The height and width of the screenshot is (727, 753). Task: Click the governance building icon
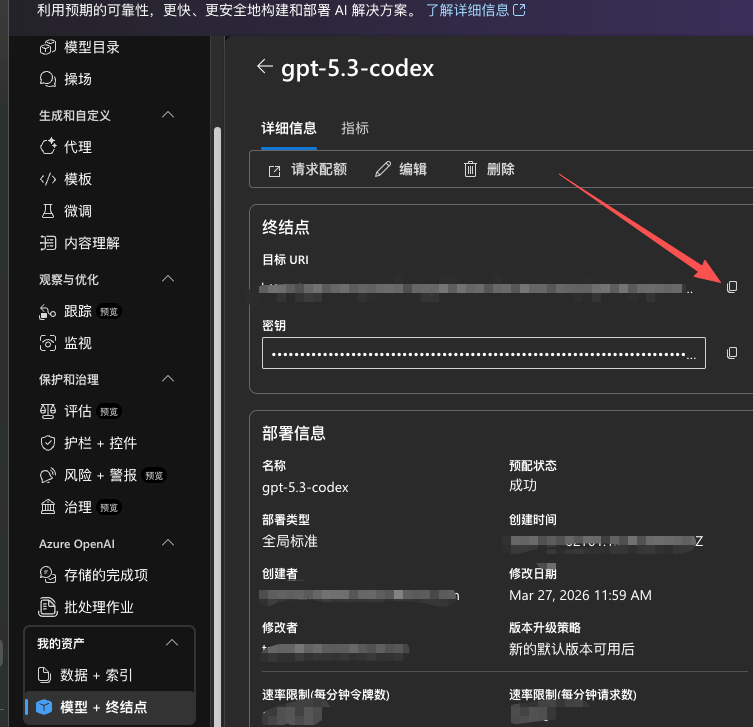tap(48, 507)
